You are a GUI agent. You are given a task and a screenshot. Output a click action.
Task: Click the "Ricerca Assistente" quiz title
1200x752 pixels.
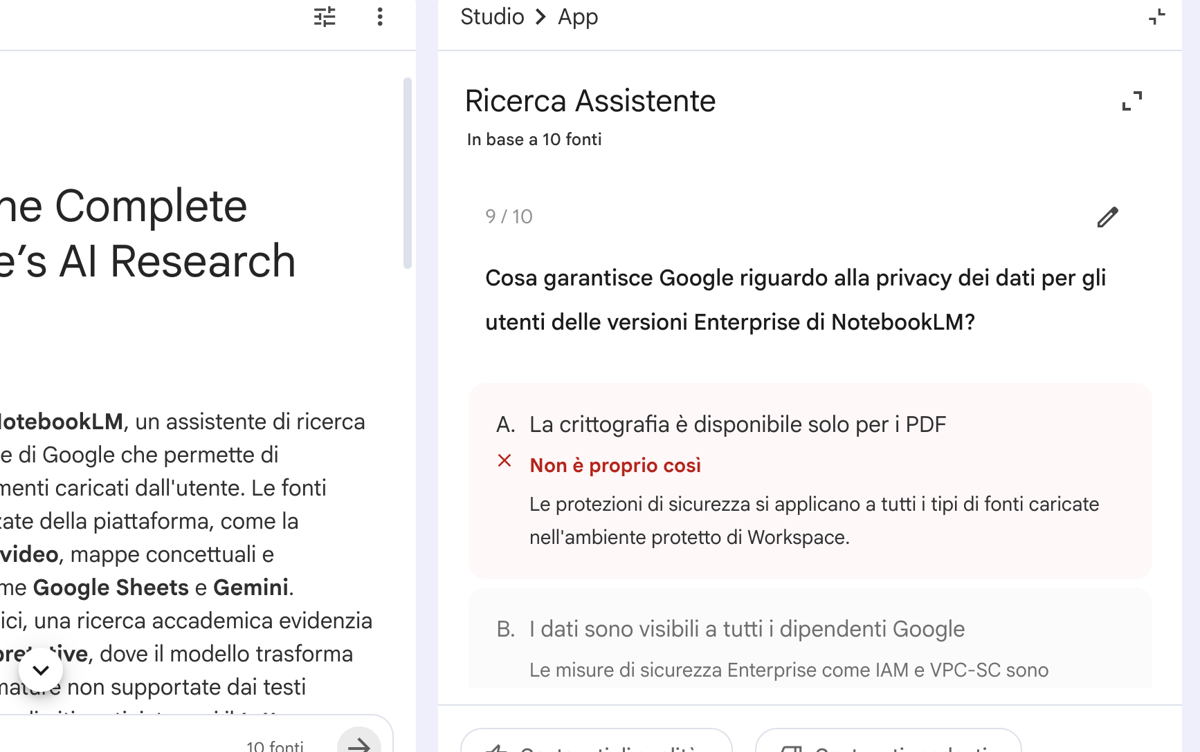[590, 101]
